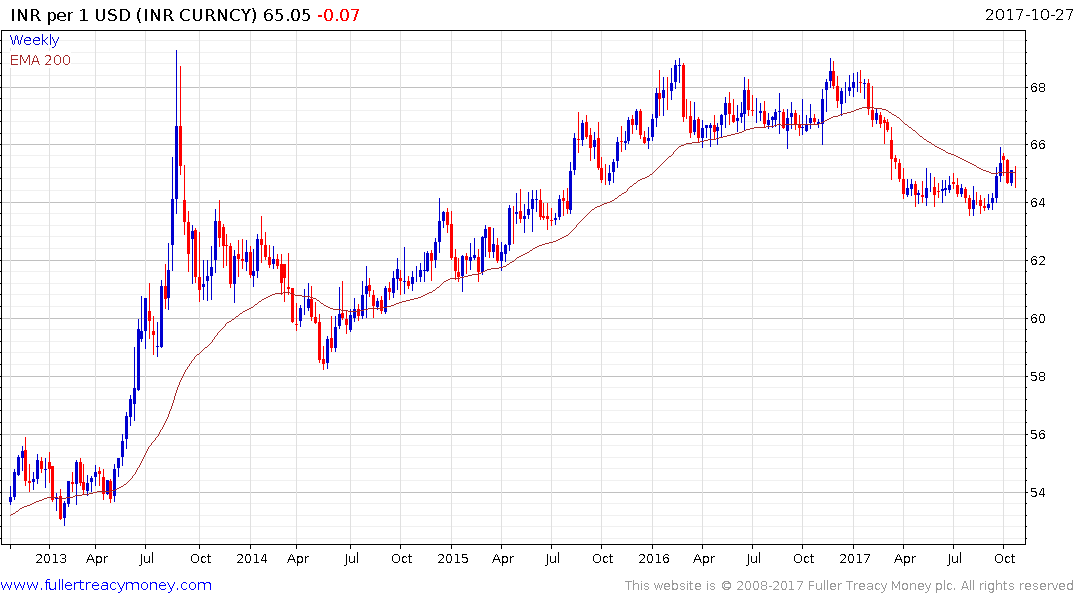Click the copyright notice 'Fuller Treacy Money plc'
Image resolution: width=1075 pixels, height=600 pixels.
coord(882,586)
